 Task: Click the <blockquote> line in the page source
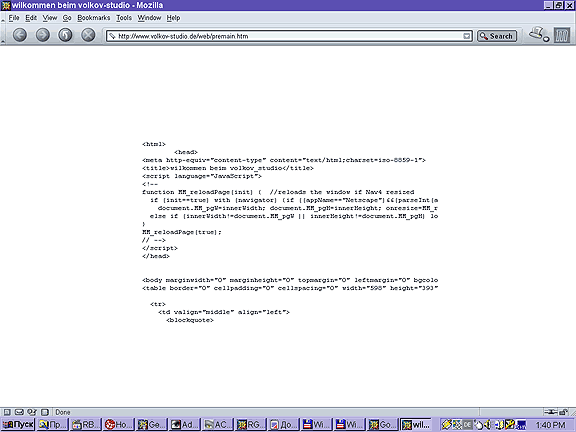[x=190, y=320]
